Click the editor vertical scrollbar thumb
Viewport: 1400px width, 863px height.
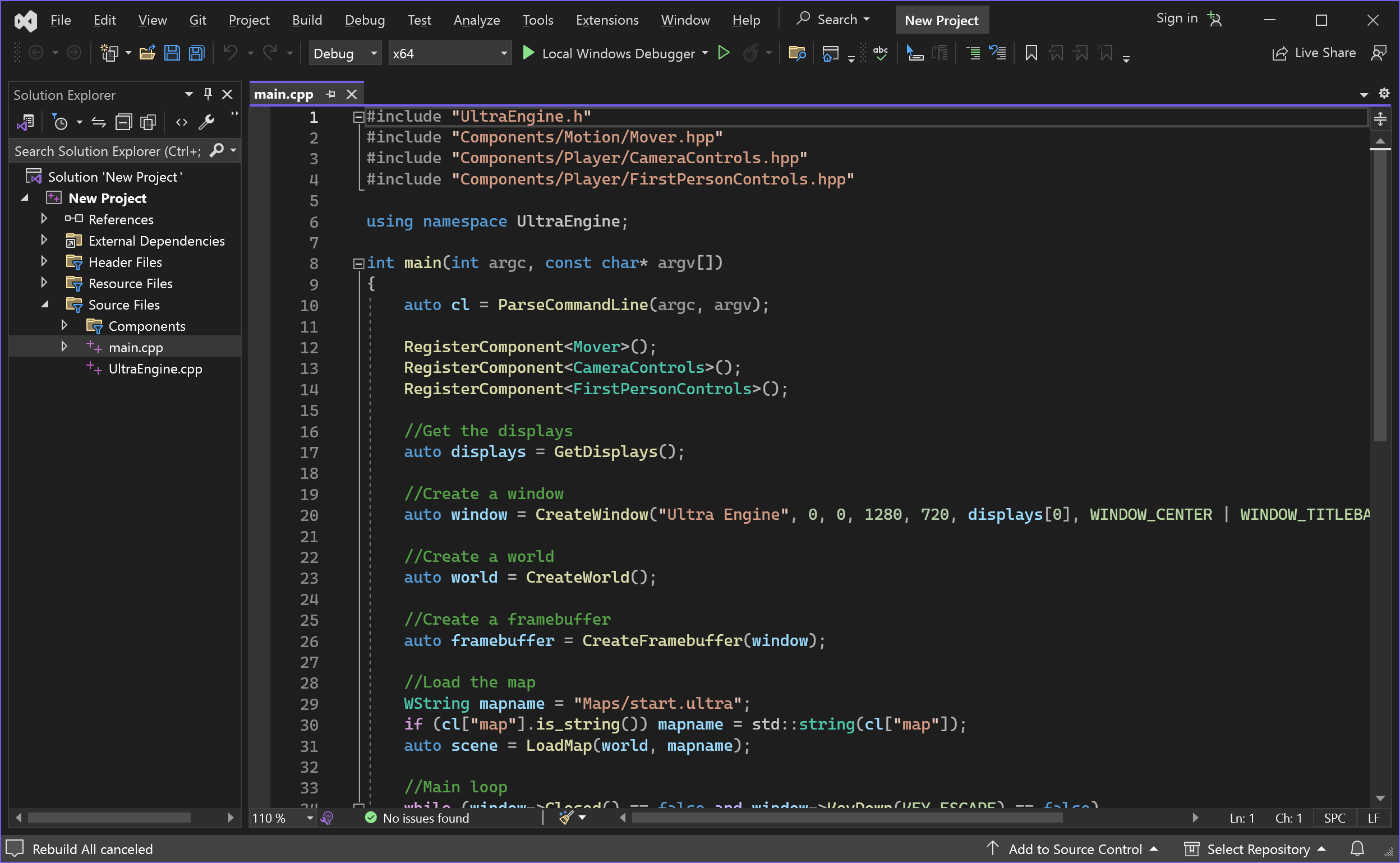(x=1379, y=297)
